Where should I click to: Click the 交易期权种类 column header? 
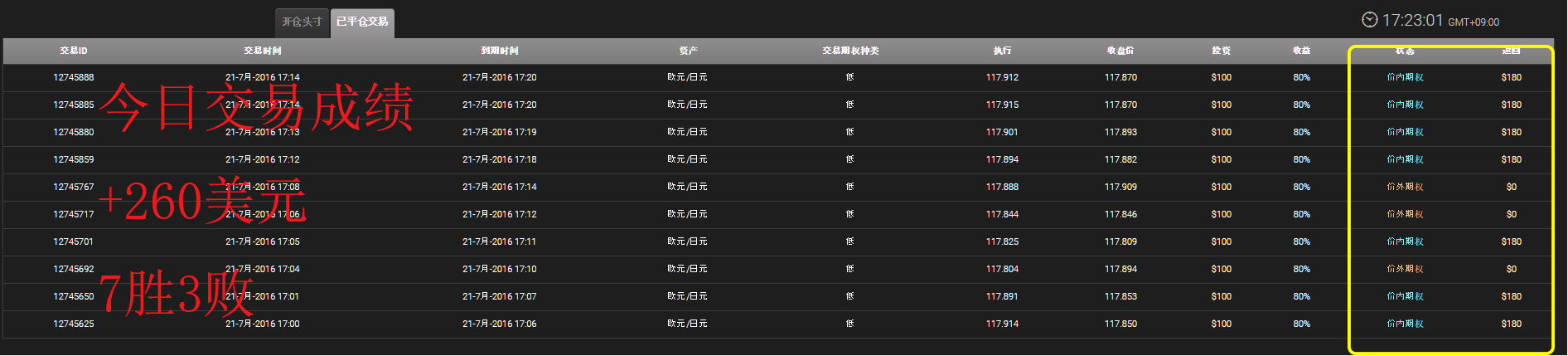[850, 51]
